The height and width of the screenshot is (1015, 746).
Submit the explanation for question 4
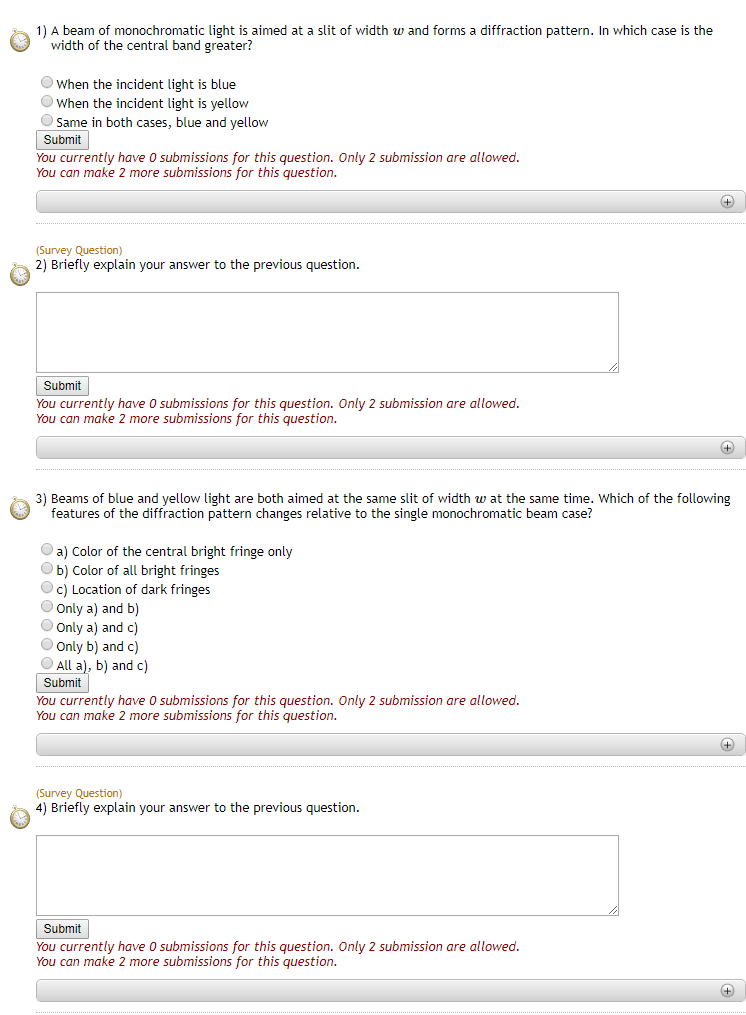[x=62, y=929]
